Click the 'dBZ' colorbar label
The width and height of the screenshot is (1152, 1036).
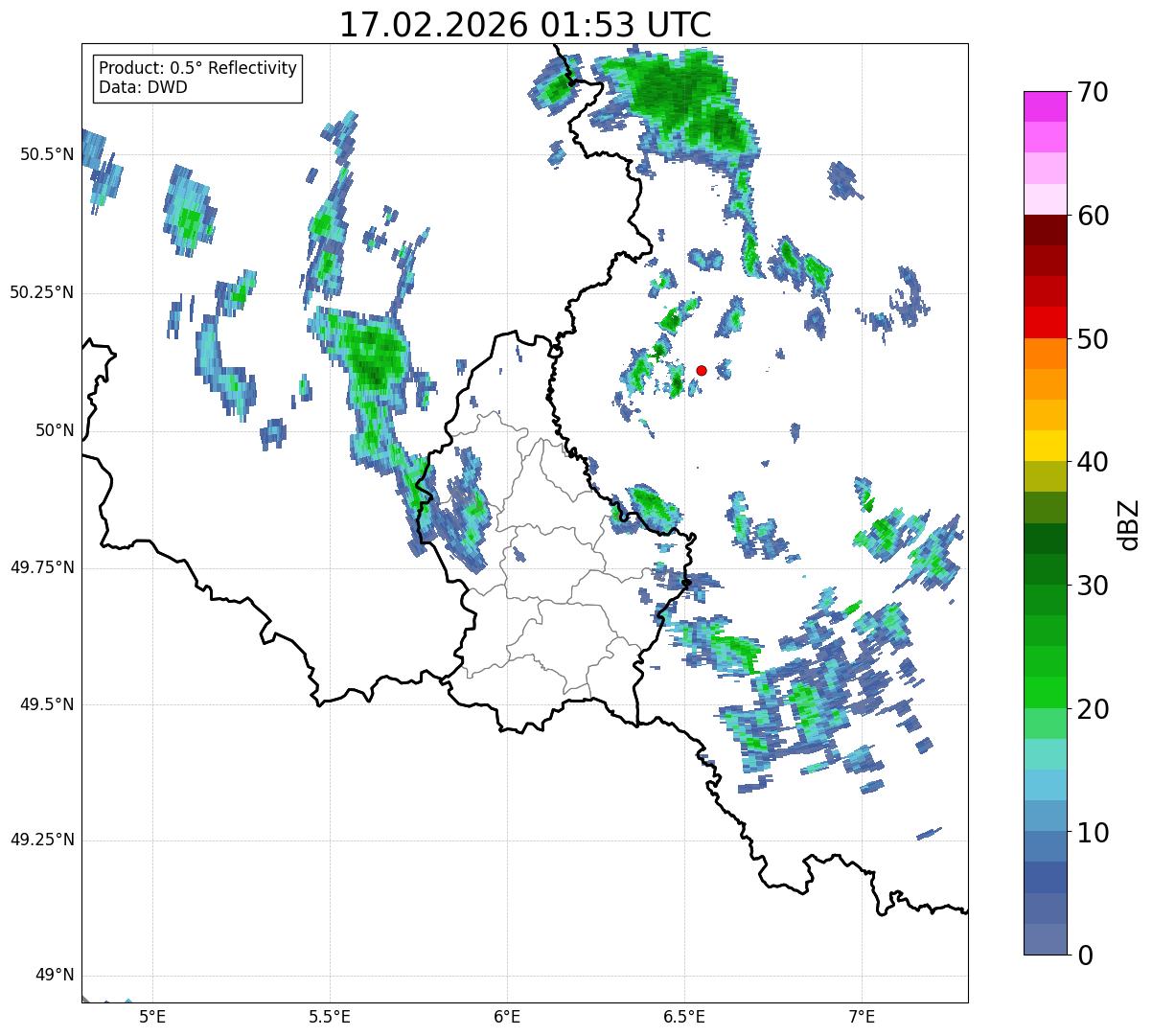tap(1130, 523)
